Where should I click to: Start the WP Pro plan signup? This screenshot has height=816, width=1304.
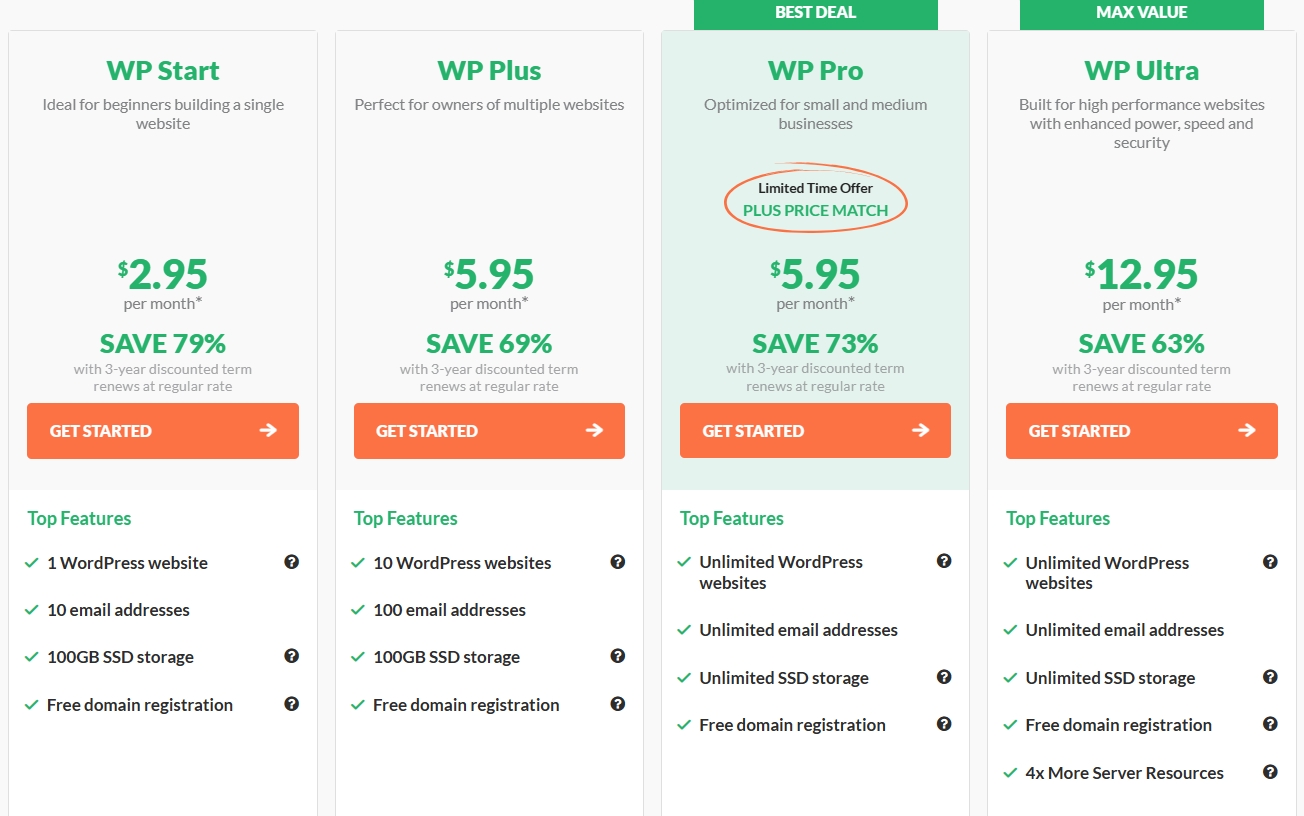(x=815, y=431)
